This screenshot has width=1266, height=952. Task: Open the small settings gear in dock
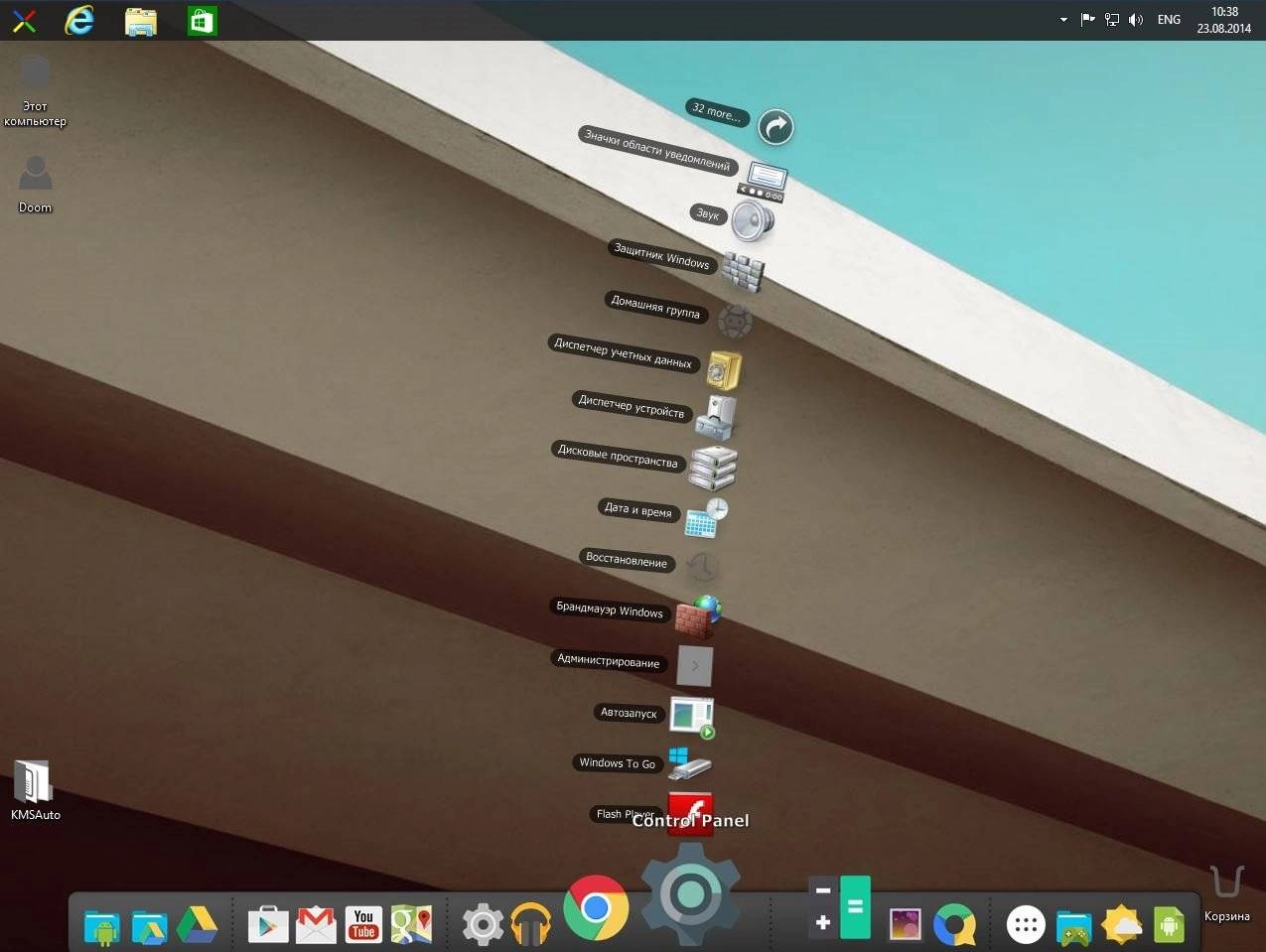pos(483,924)
